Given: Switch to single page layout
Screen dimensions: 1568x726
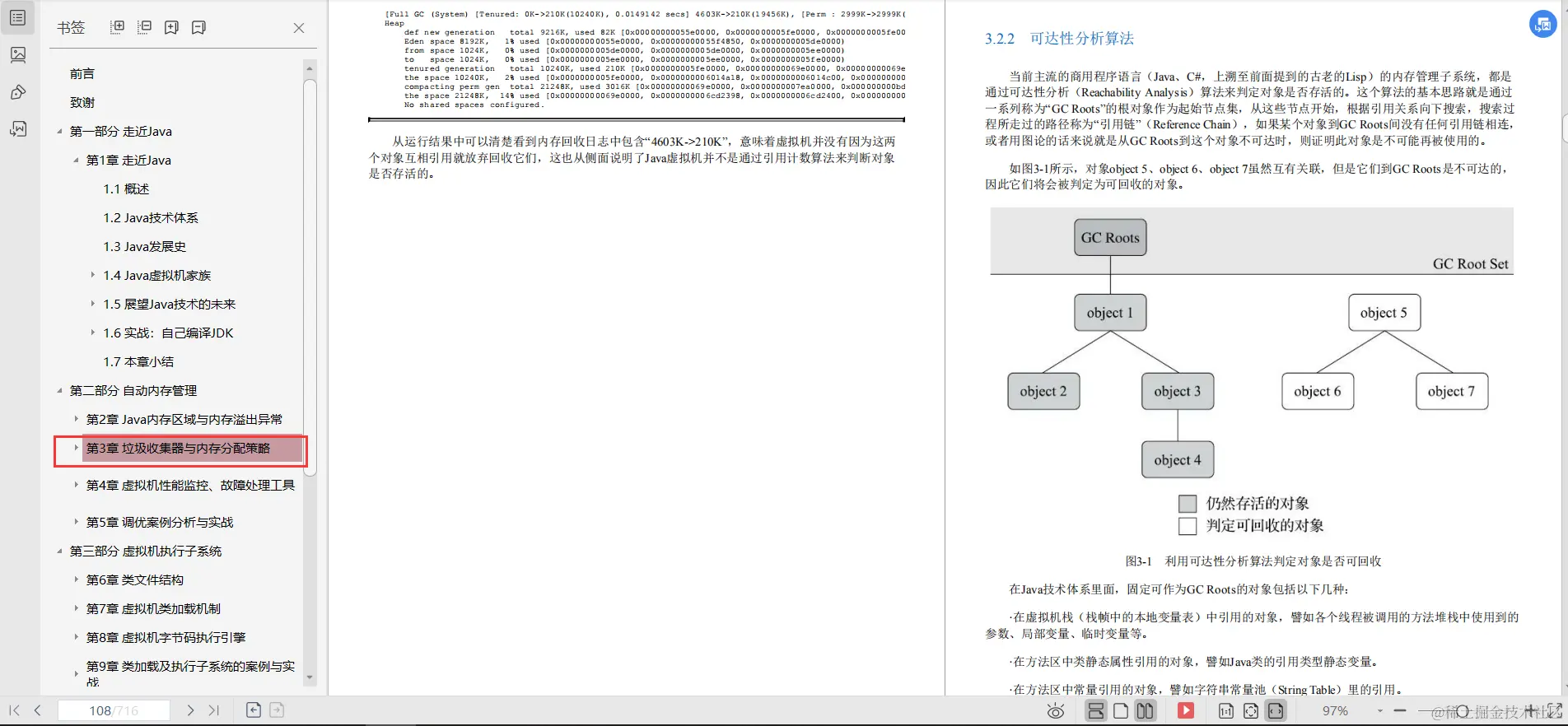Looking at the screenshot, I should [x=1121, y=711].
